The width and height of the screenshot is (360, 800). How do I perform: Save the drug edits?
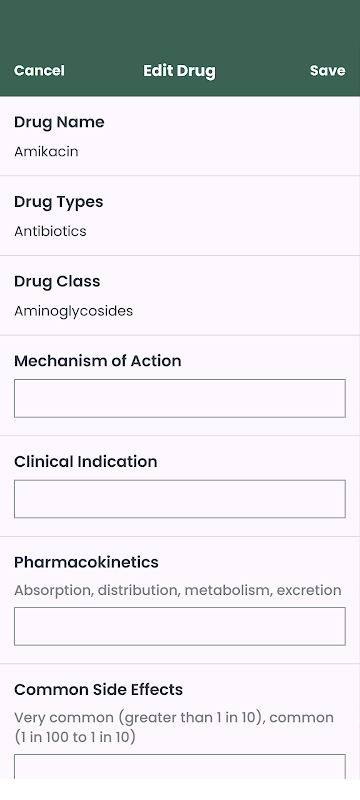[327, 70]
